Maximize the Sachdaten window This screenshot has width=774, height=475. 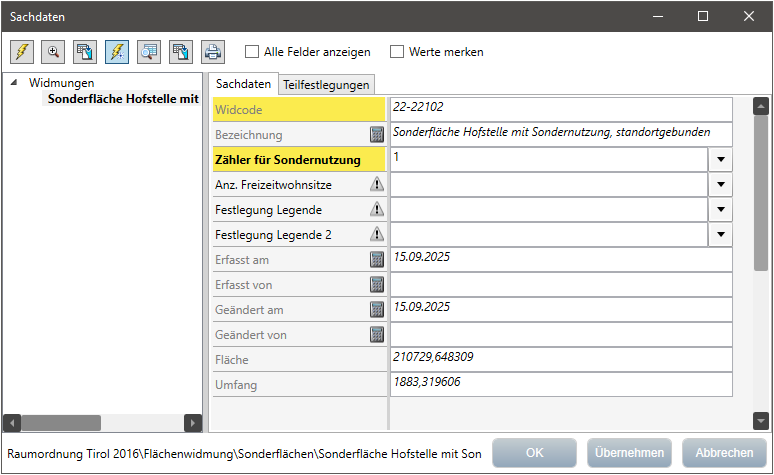(x=703, y=16)
